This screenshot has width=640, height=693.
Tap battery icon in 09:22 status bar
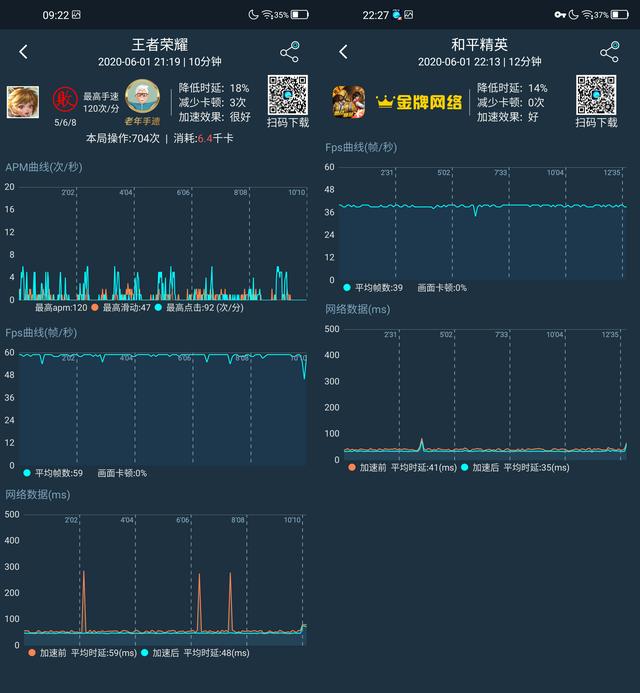pos(299,15)
